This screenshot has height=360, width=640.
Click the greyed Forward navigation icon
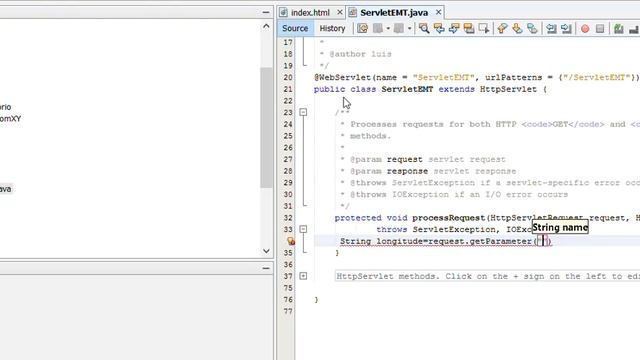(399, 28)
